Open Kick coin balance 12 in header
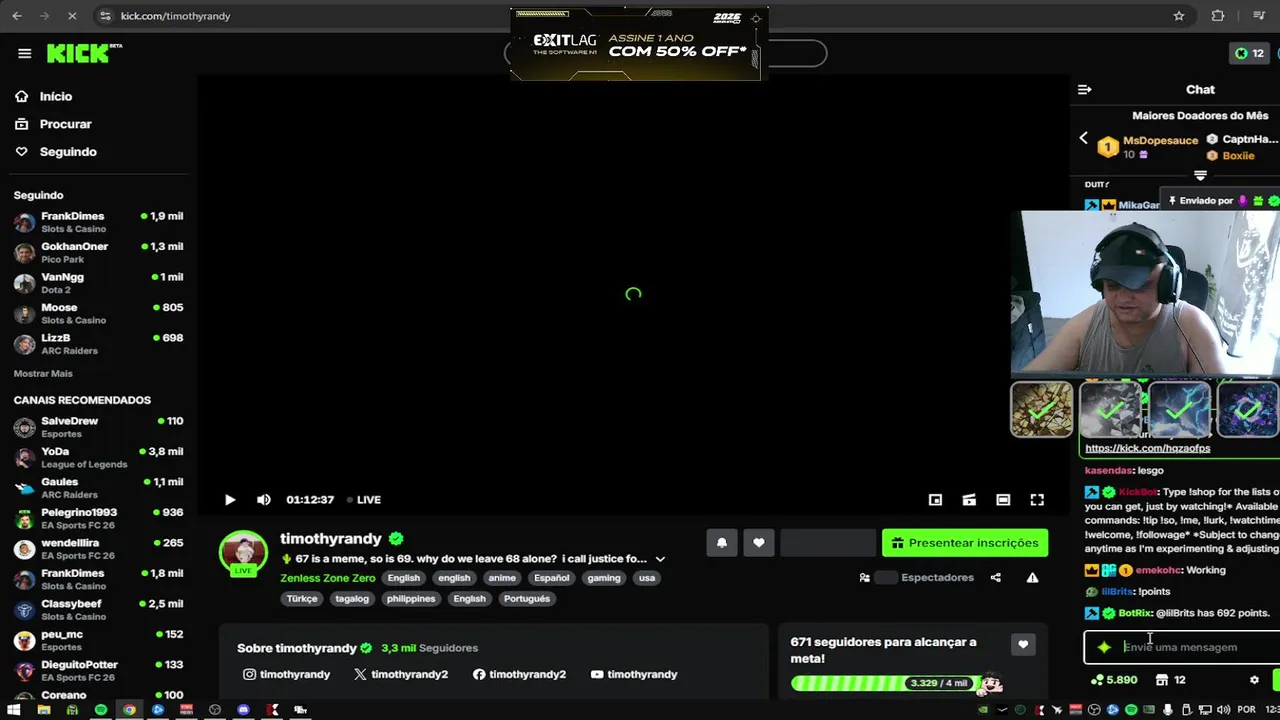 point(1249,53)
